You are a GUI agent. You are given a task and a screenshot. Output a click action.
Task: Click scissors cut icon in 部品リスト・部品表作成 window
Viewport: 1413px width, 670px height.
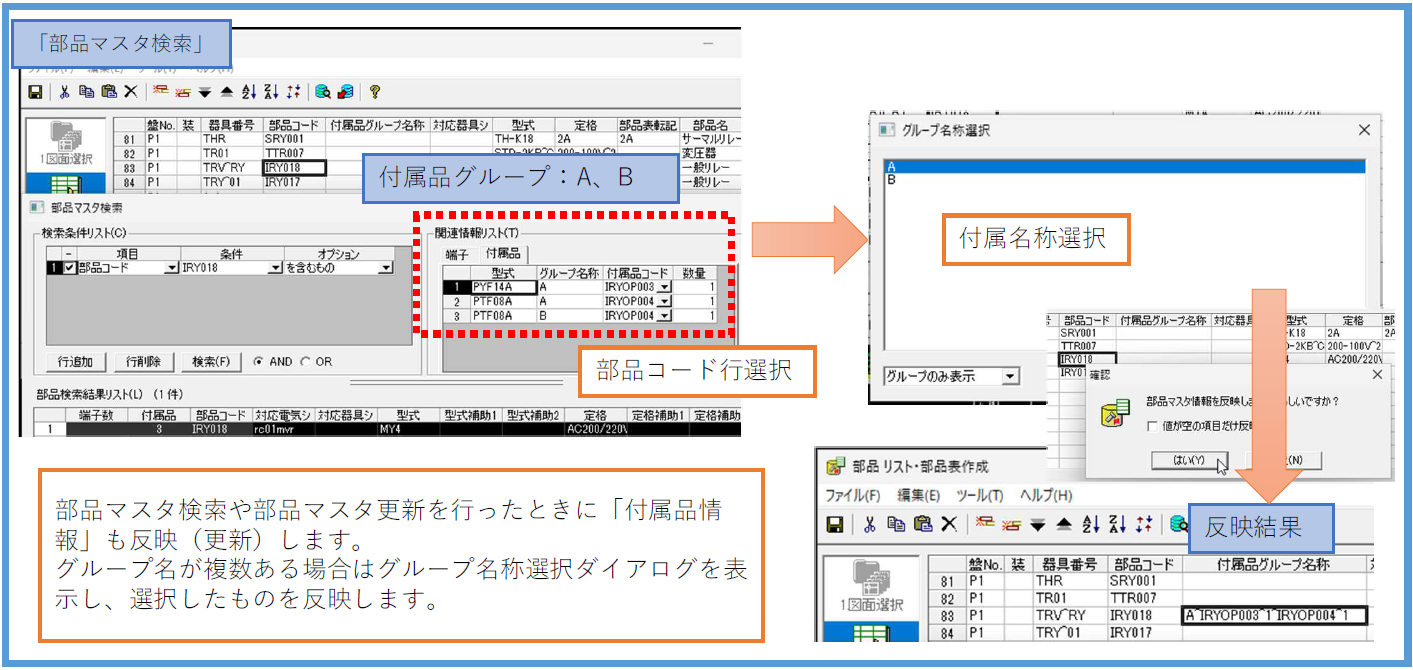[x=869, y=524]
